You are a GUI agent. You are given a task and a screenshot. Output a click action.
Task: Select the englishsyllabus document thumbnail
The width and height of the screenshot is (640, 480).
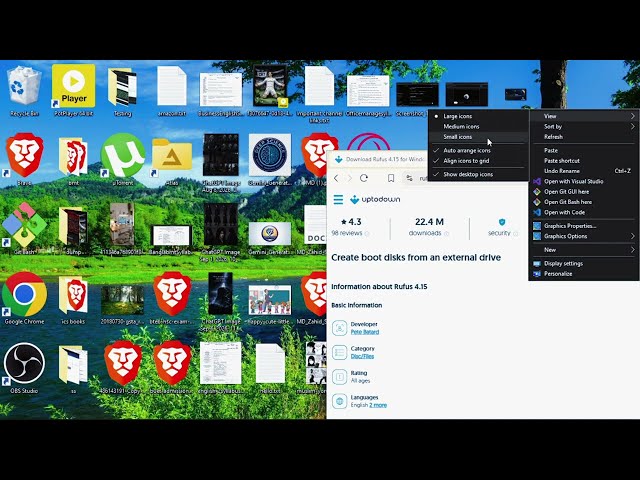221,367
